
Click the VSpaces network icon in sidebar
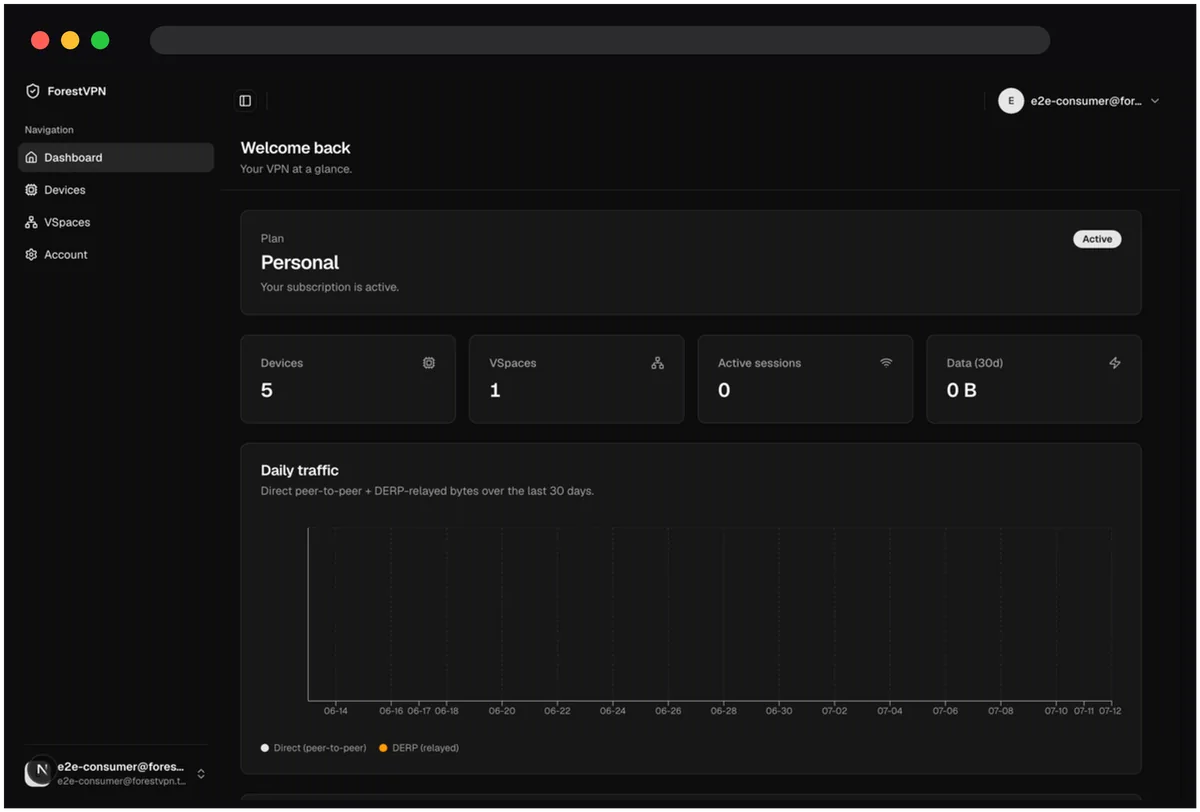tap(31, 222)
